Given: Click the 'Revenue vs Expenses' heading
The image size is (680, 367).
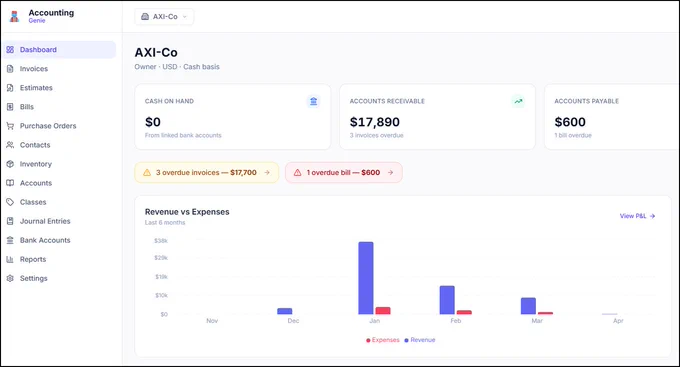Looking at the screenshot, I should pyautogui.click(x=187, y=212).
